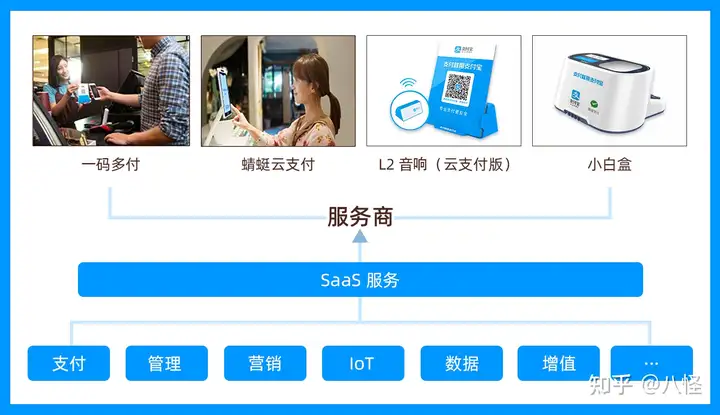Choose the 支付 block

69,363
